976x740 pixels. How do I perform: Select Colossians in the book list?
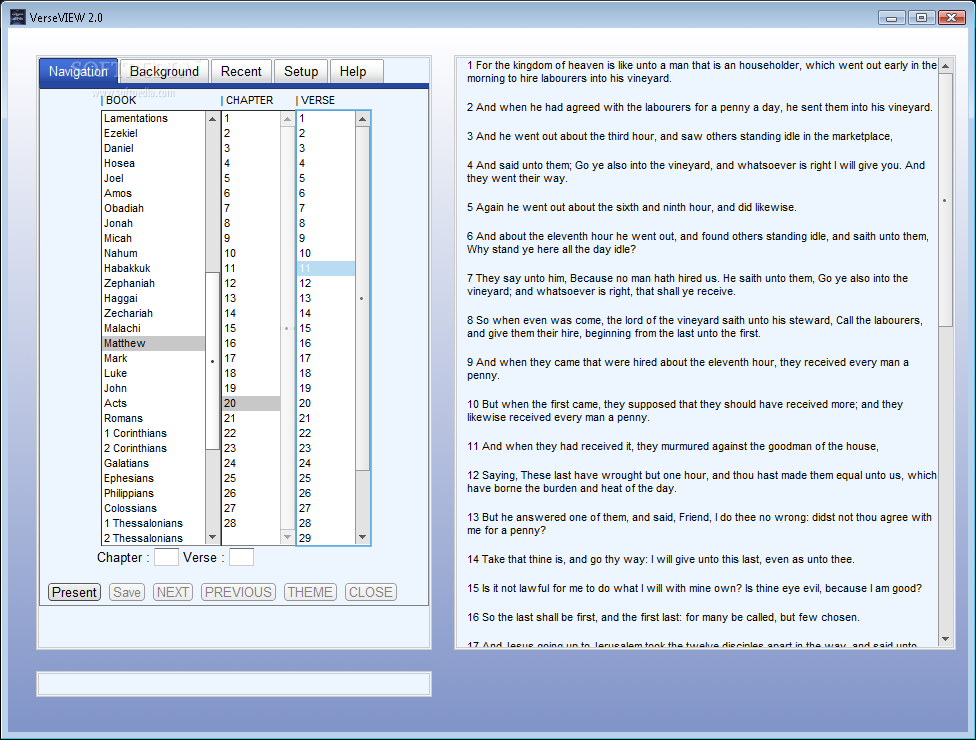click(153, 508)
